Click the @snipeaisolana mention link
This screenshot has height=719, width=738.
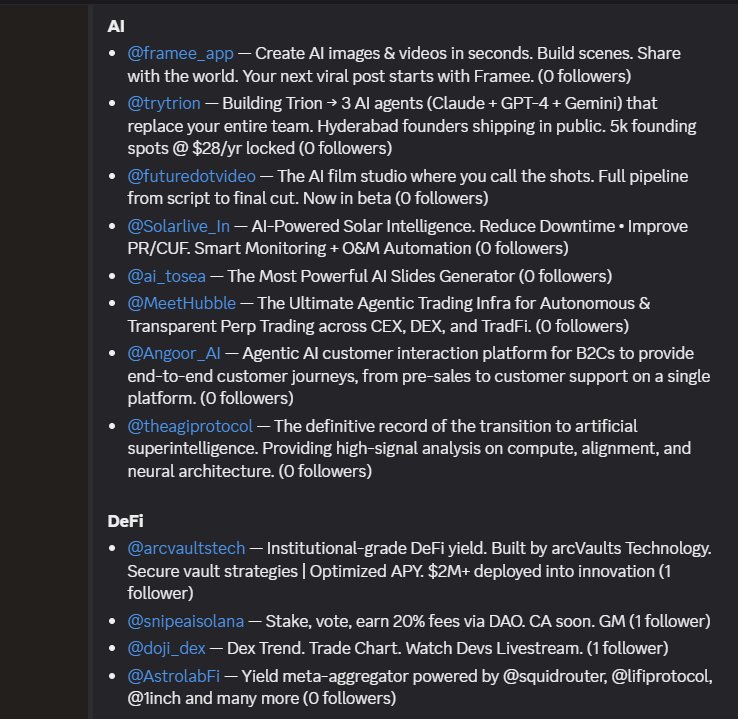tap(185, 621)
